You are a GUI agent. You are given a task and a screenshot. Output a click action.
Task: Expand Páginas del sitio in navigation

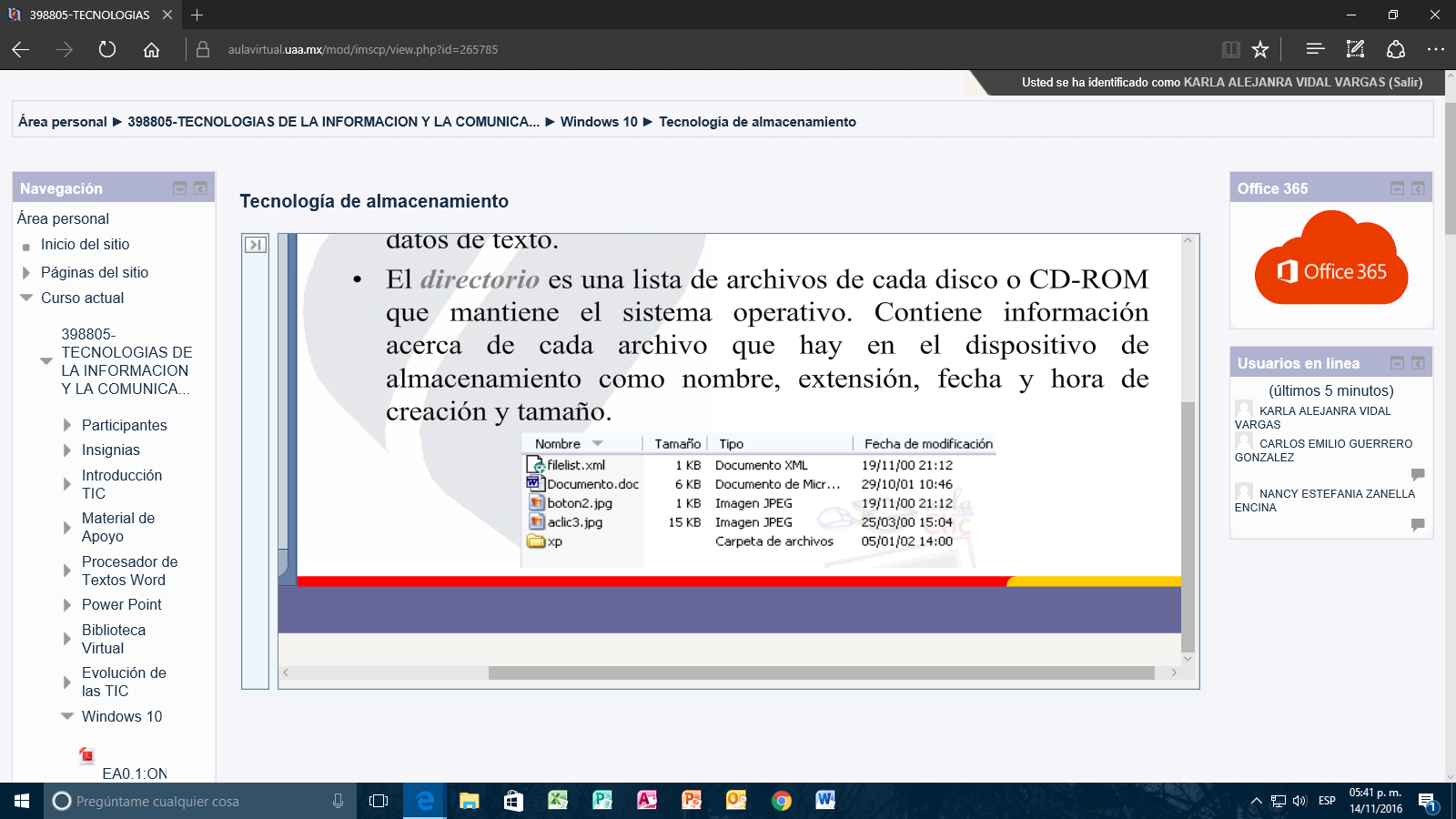pos(26,272)
